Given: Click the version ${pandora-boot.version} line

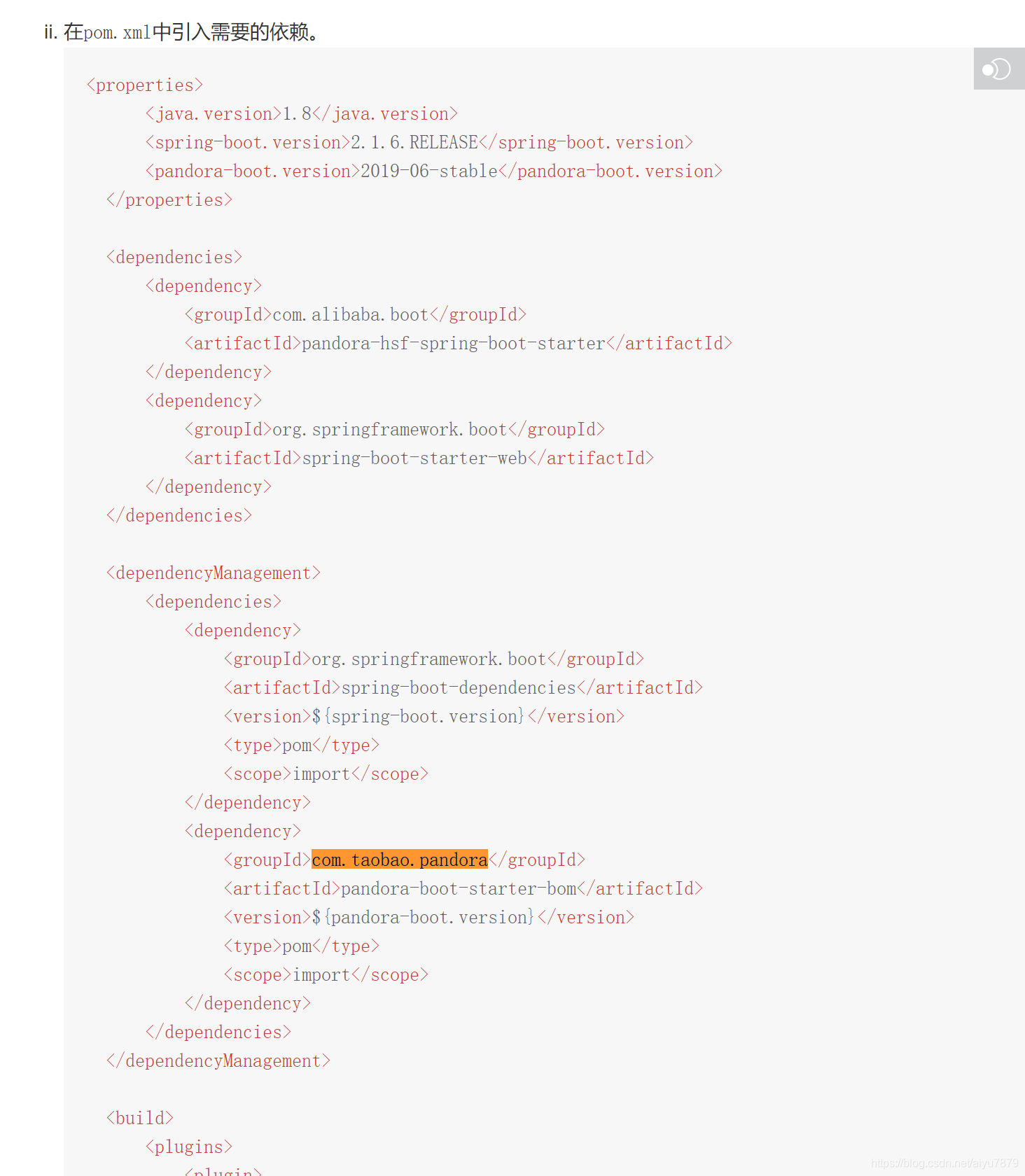Looking at the screenshot, I should 429,918.
